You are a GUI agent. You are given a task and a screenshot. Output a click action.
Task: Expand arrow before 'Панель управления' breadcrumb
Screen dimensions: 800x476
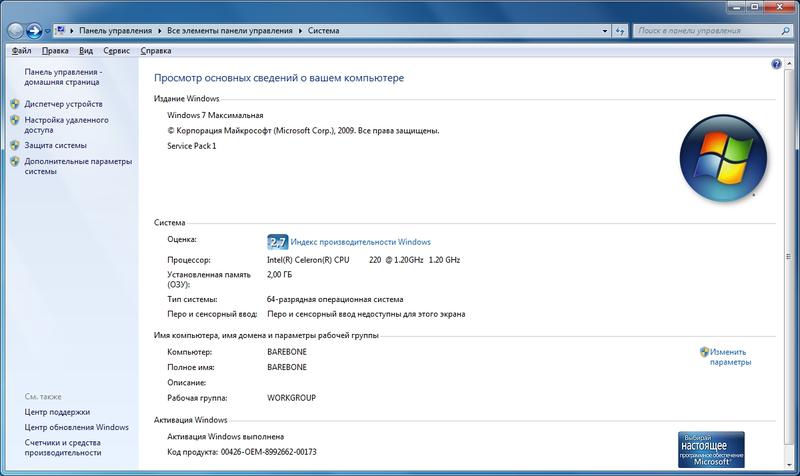(x=72, y=31)
